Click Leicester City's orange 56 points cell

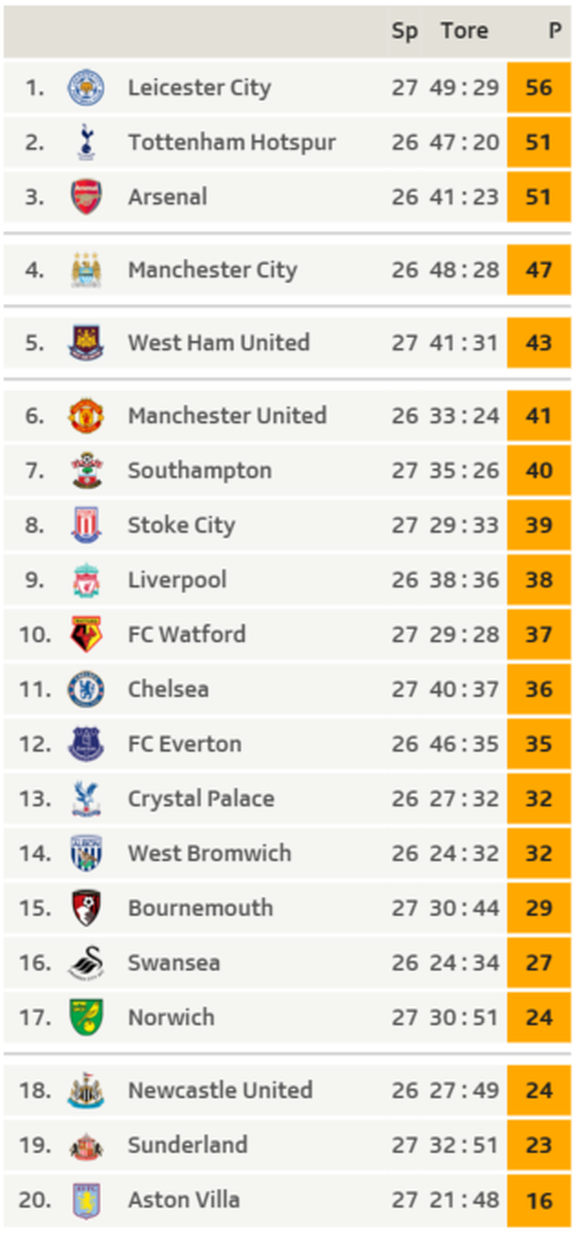click(539, 88)
